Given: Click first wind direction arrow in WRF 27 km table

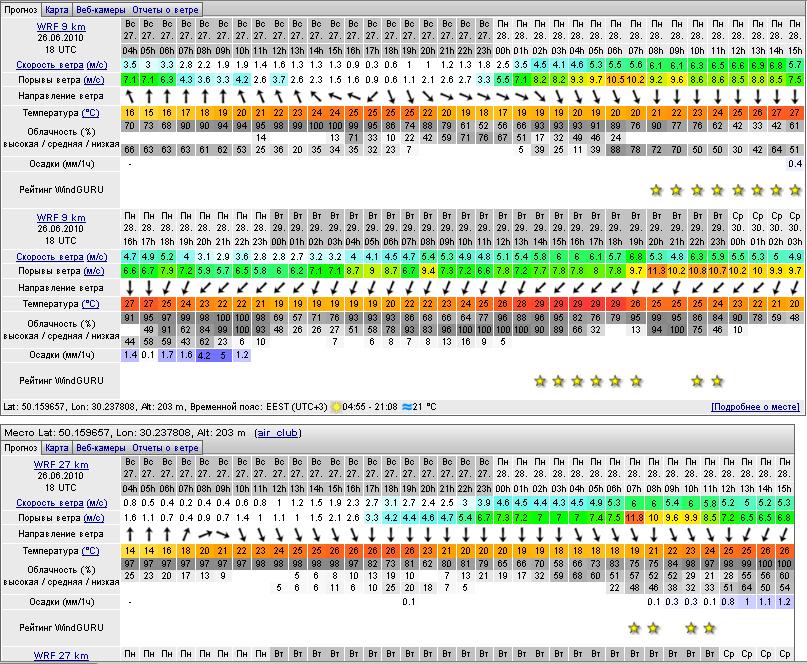Looking at the screenshot, I should pos(130,534).
